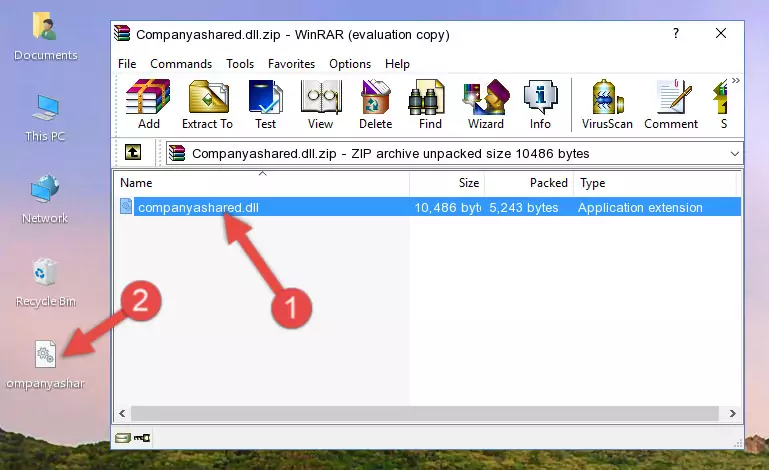Select the This PC desktop icon
The height and width of the screenshot is (470, 769).
46,118
